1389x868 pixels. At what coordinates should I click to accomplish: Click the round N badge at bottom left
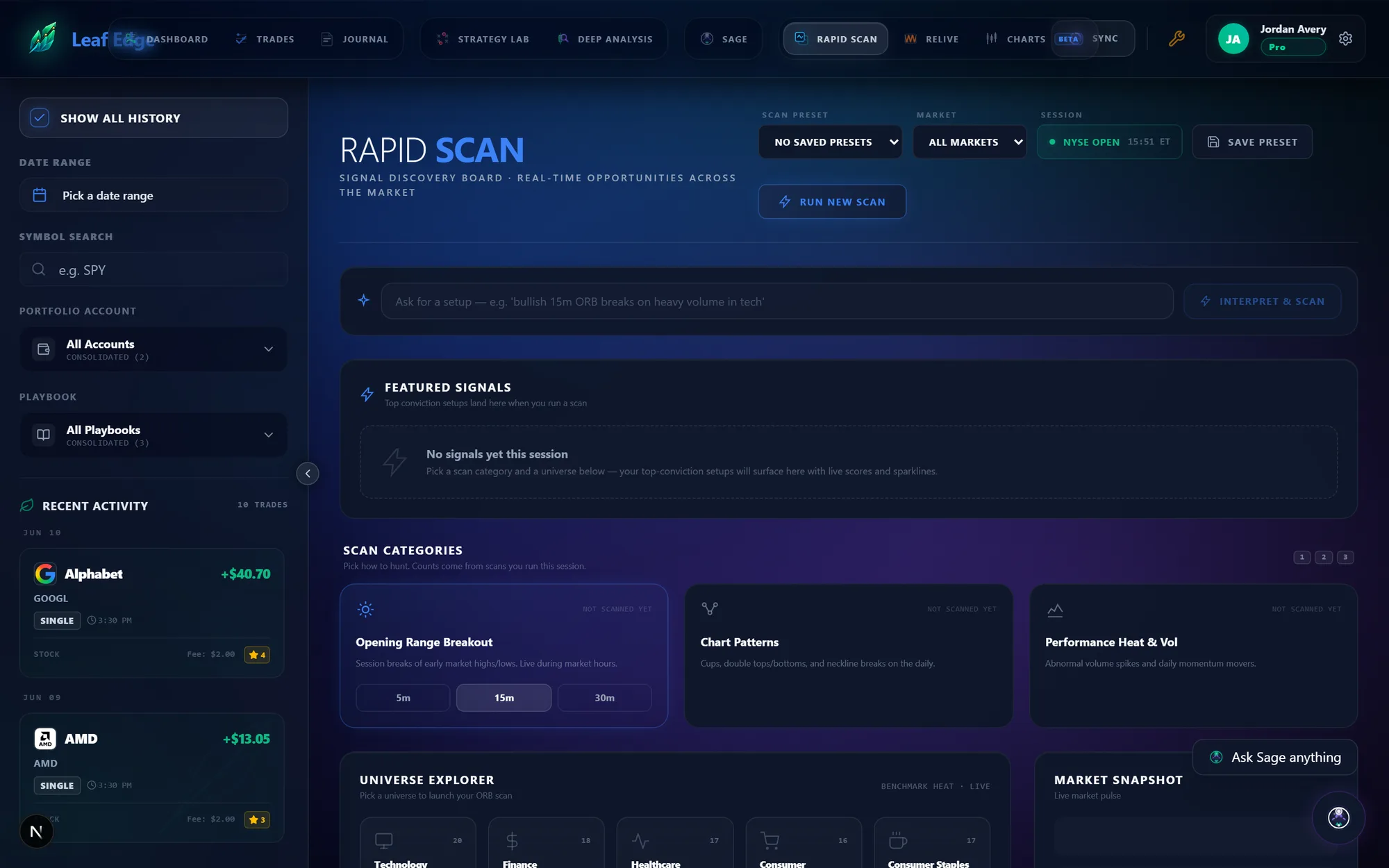(x=37, y=831)
